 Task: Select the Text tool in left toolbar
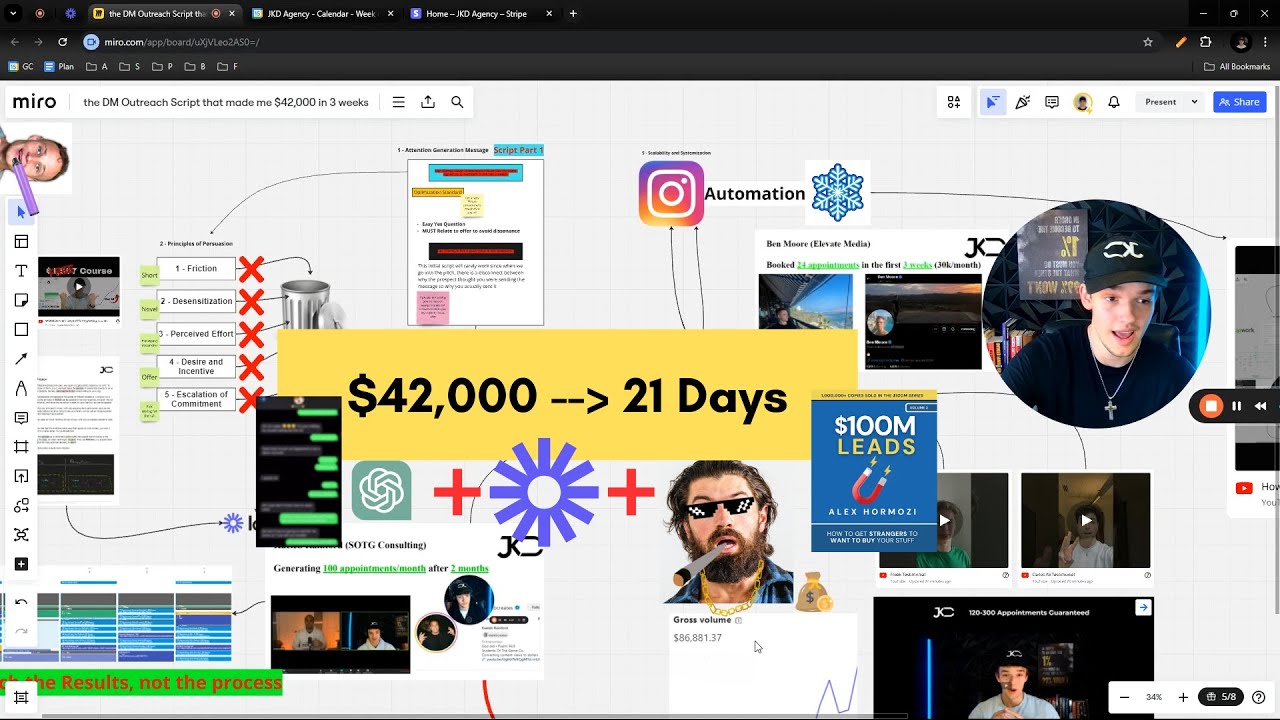(x=21, y=271)
